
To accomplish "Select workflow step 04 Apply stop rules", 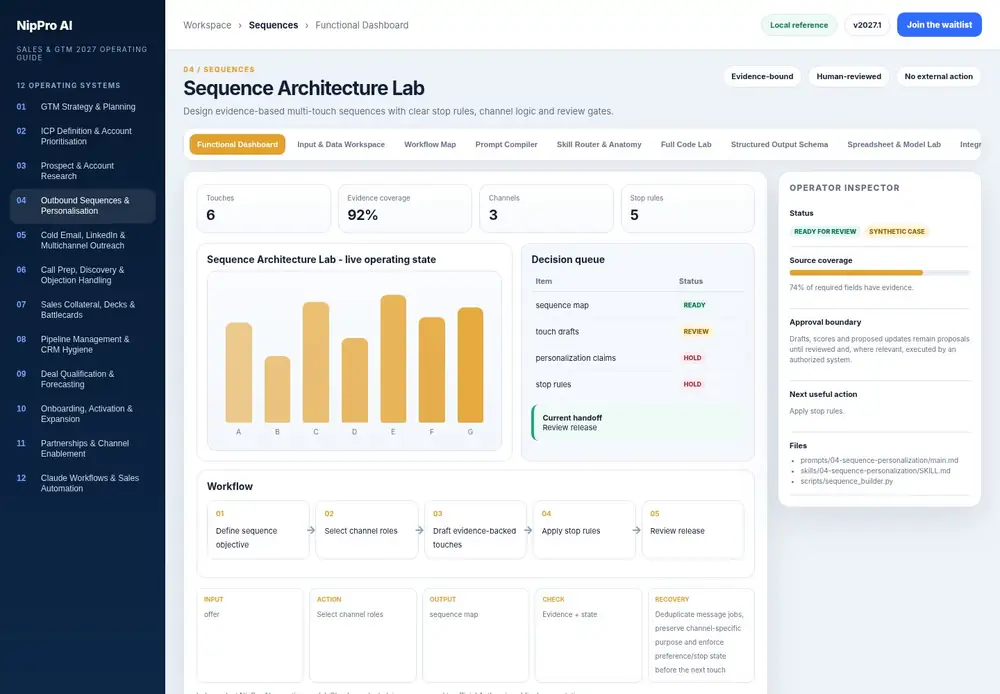I will pyautogui.click(x=584, y=530).
